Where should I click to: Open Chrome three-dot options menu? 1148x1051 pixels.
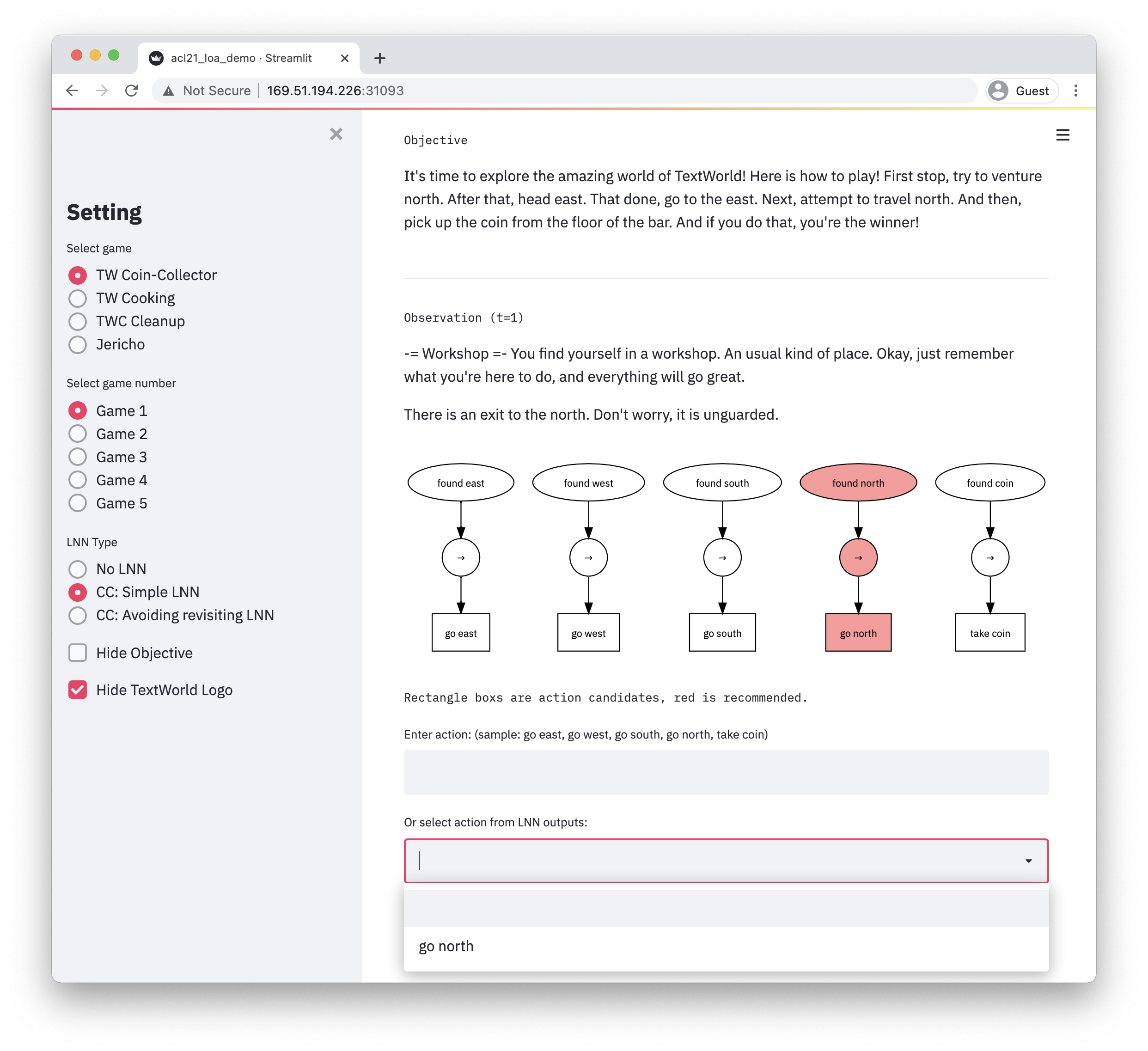[1075, 91]
